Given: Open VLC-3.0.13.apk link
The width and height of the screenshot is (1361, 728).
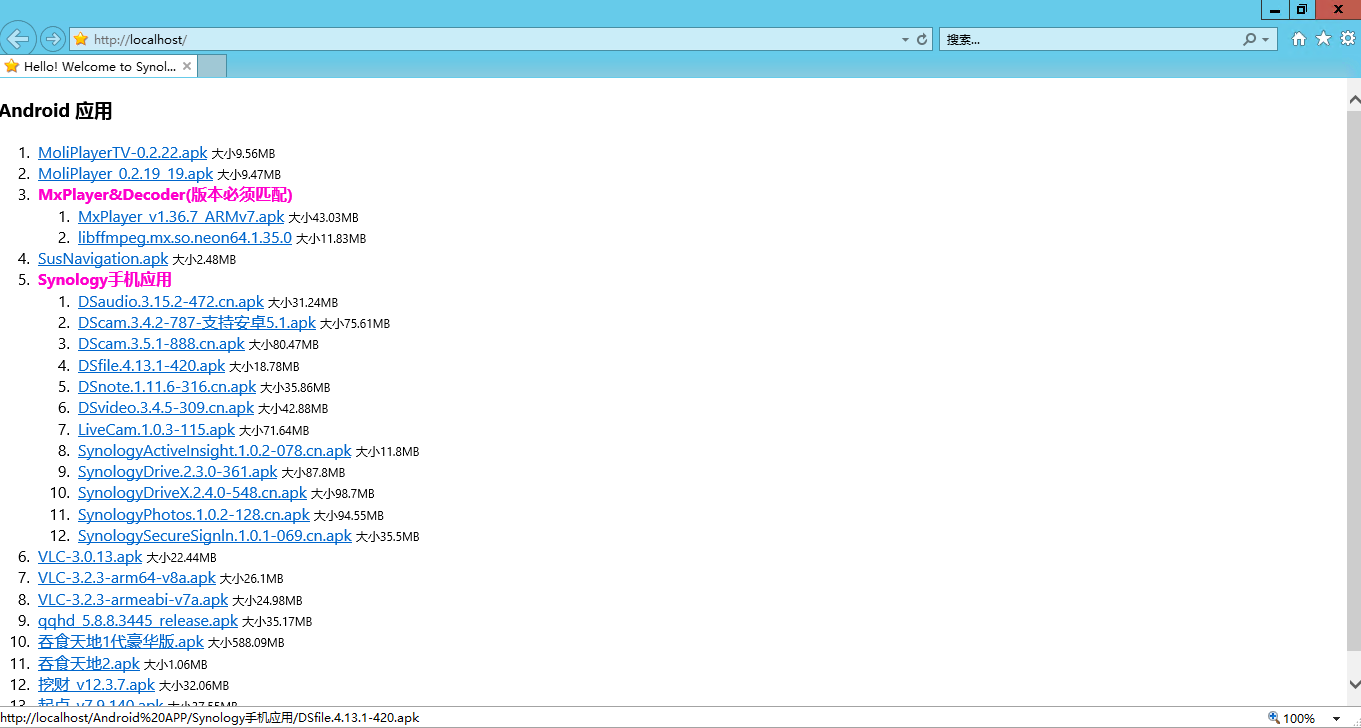Looking at the screenshot, I should click(x=90, y=557).
